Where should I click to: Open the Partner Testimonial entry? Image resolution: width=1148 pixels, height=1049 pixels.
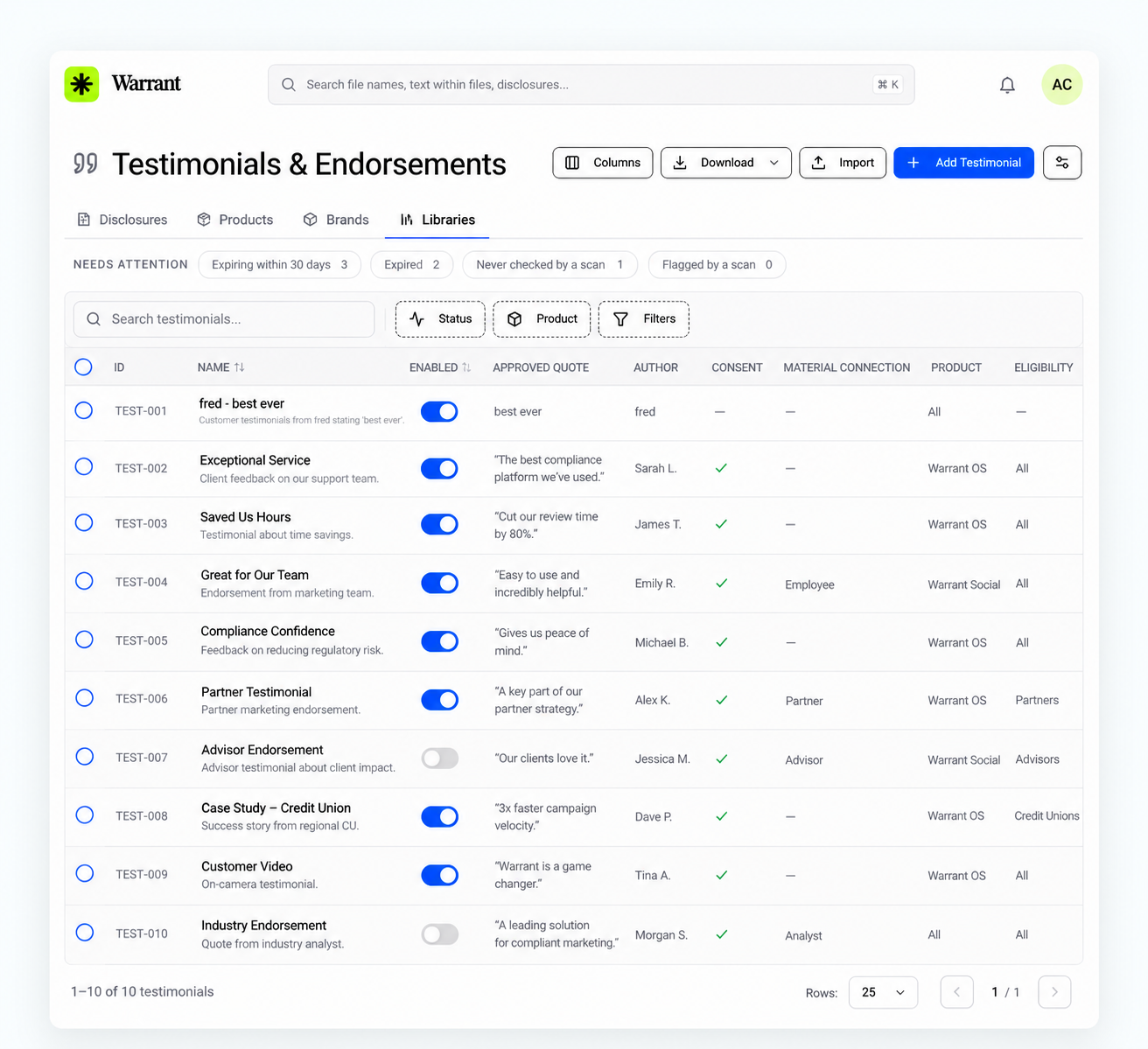click(256, 692)
